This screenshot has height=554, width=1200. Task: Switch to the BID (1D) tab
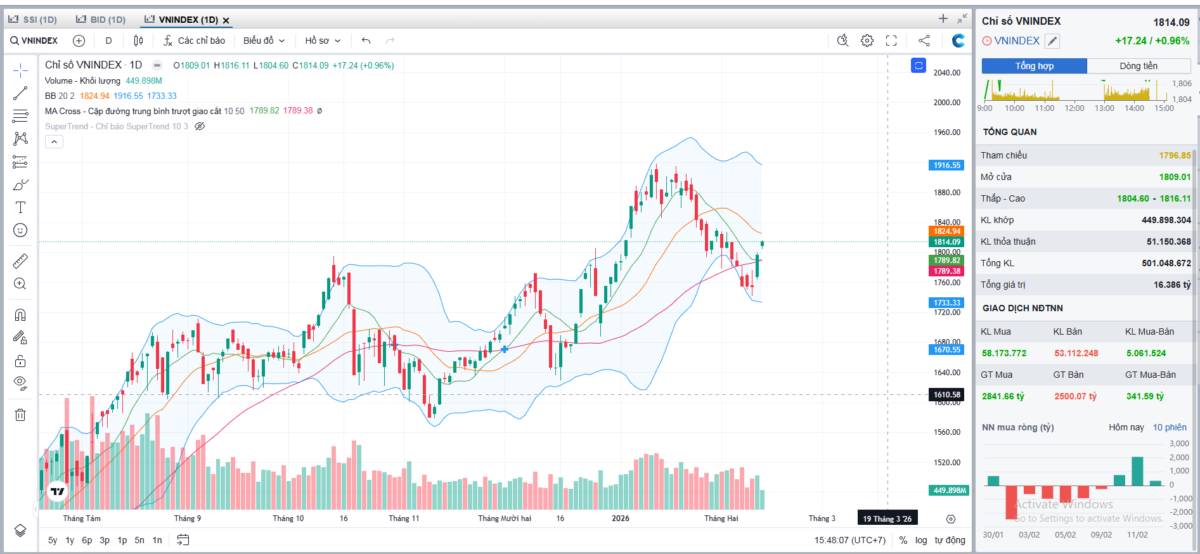coord(101,19)
